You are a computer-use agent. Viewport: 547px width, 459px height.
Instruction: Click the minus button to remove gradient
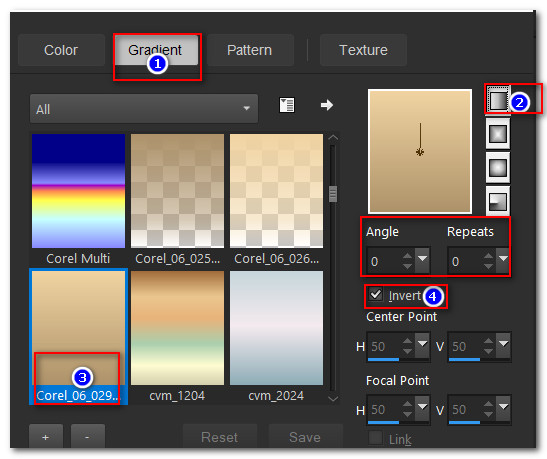(88, 437)
